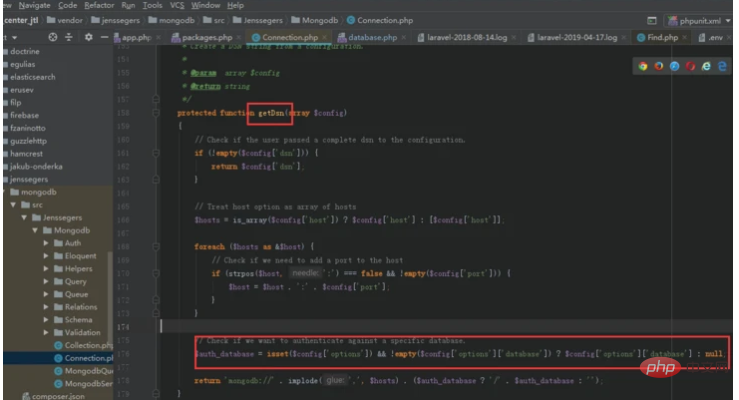Close the app.php editor tab

point(158,38)
